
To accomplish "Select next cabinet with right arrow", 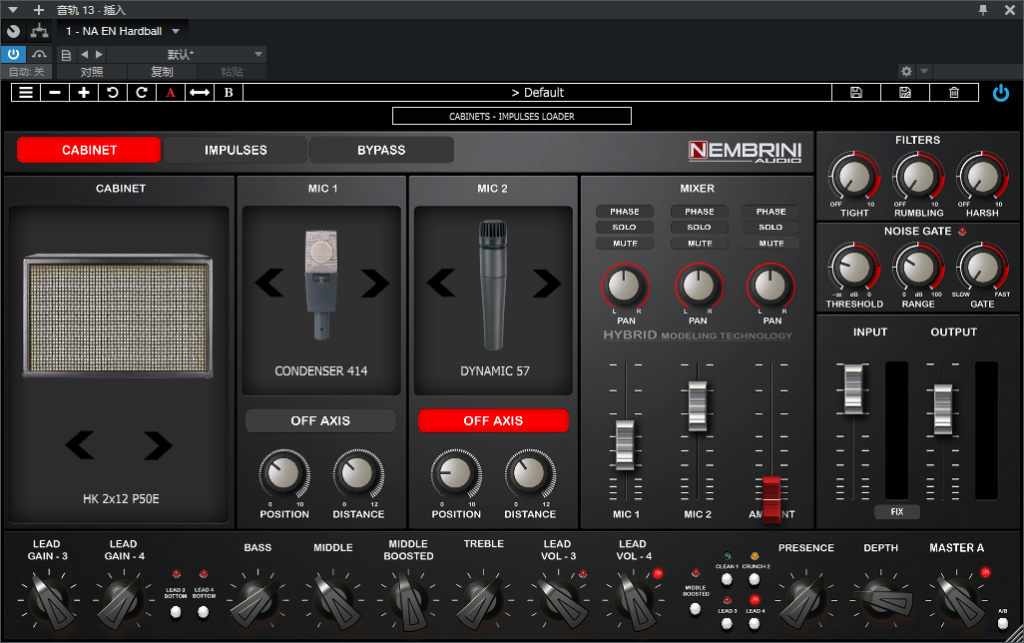I will pos(158,445).
